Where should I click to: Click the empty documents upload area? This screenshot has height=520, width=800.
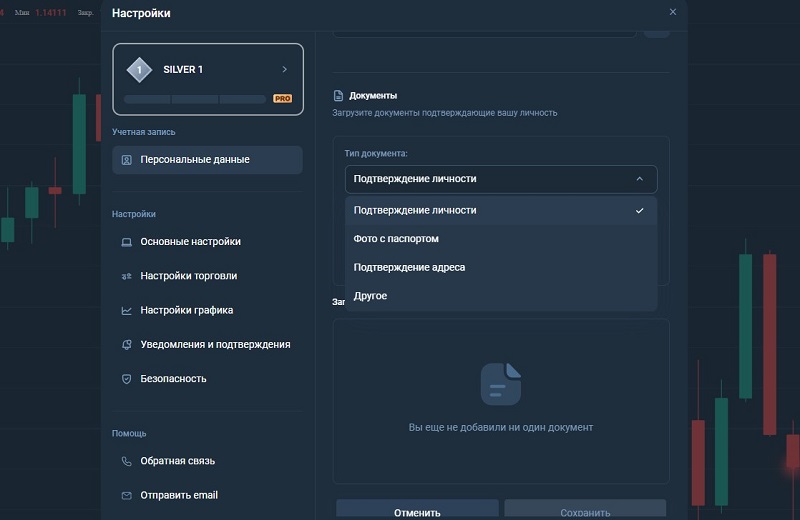click(x=501, y=401)
